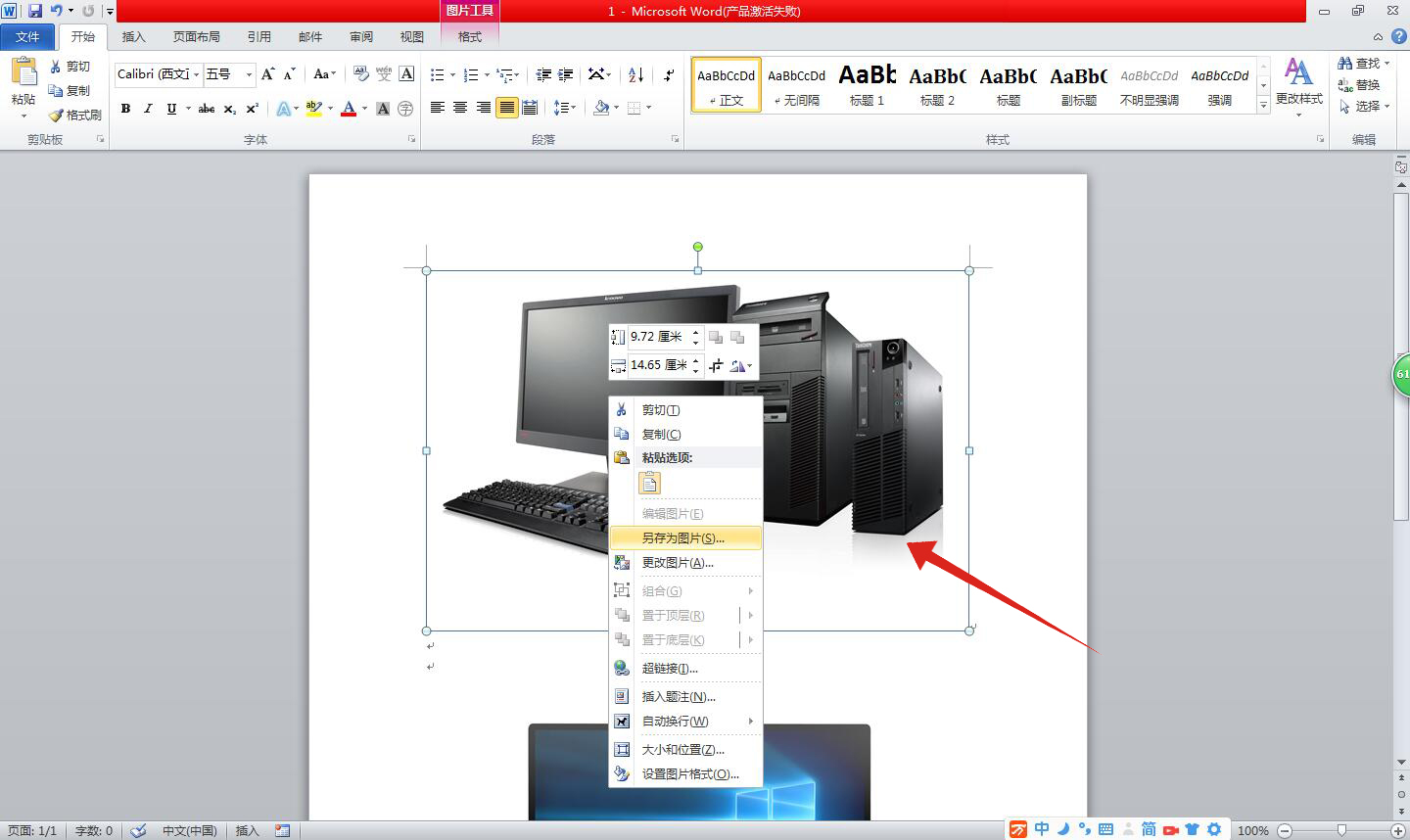Switch to the 插入 tab
The width and height of the screenshot is (1410, 840).
point(133,37)
